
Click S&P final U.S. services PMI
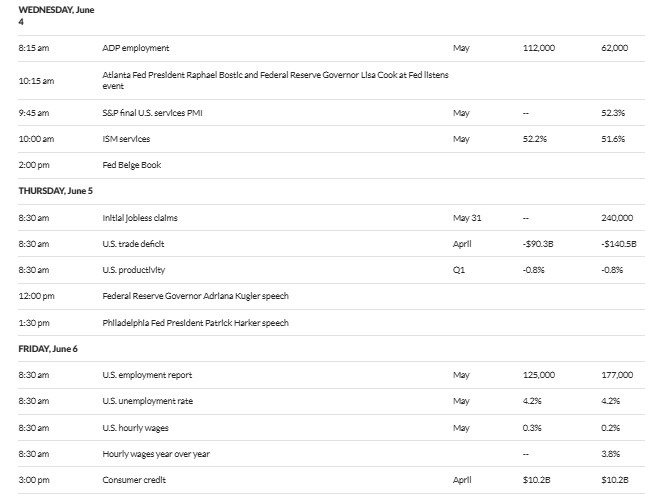coord(152,113)
